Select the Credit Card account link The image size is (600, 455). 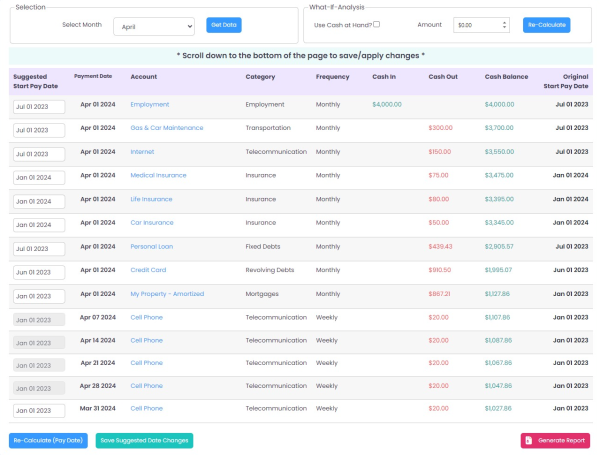(x=148, y=270)
